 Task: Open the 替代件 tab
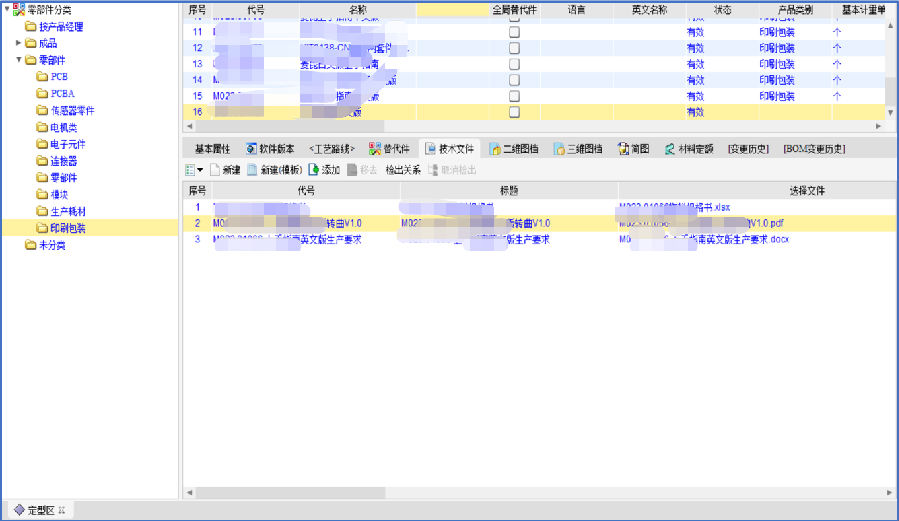389,149
